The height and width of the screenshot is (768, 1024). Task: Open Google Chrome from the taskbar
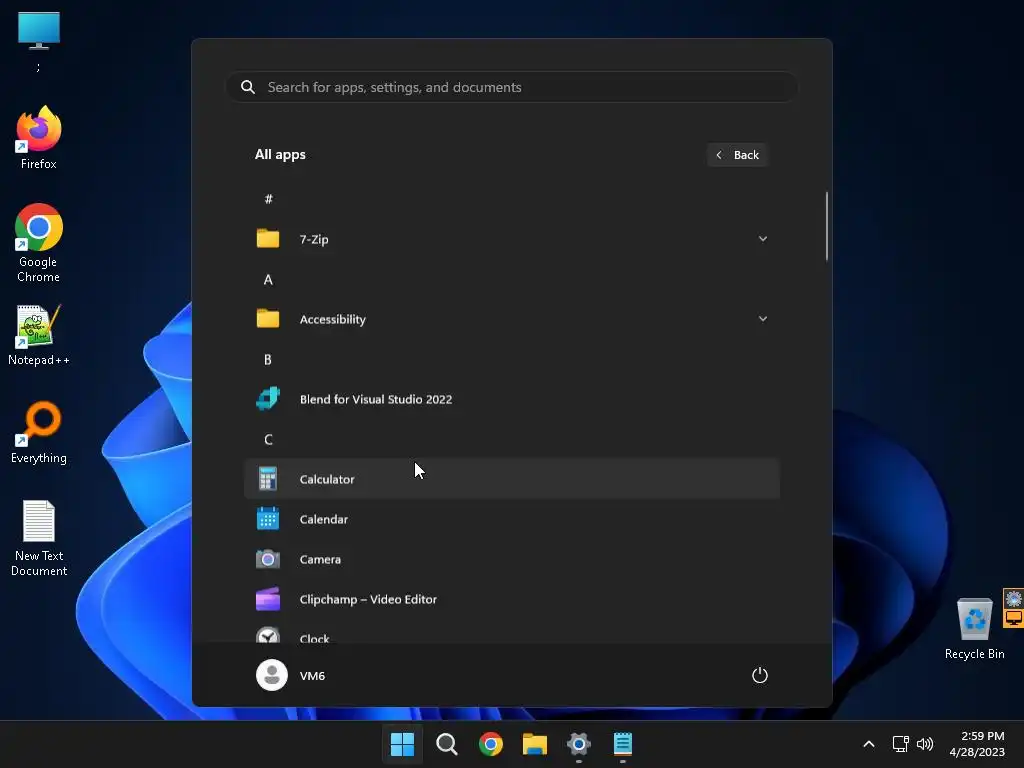tap(490, 744)
